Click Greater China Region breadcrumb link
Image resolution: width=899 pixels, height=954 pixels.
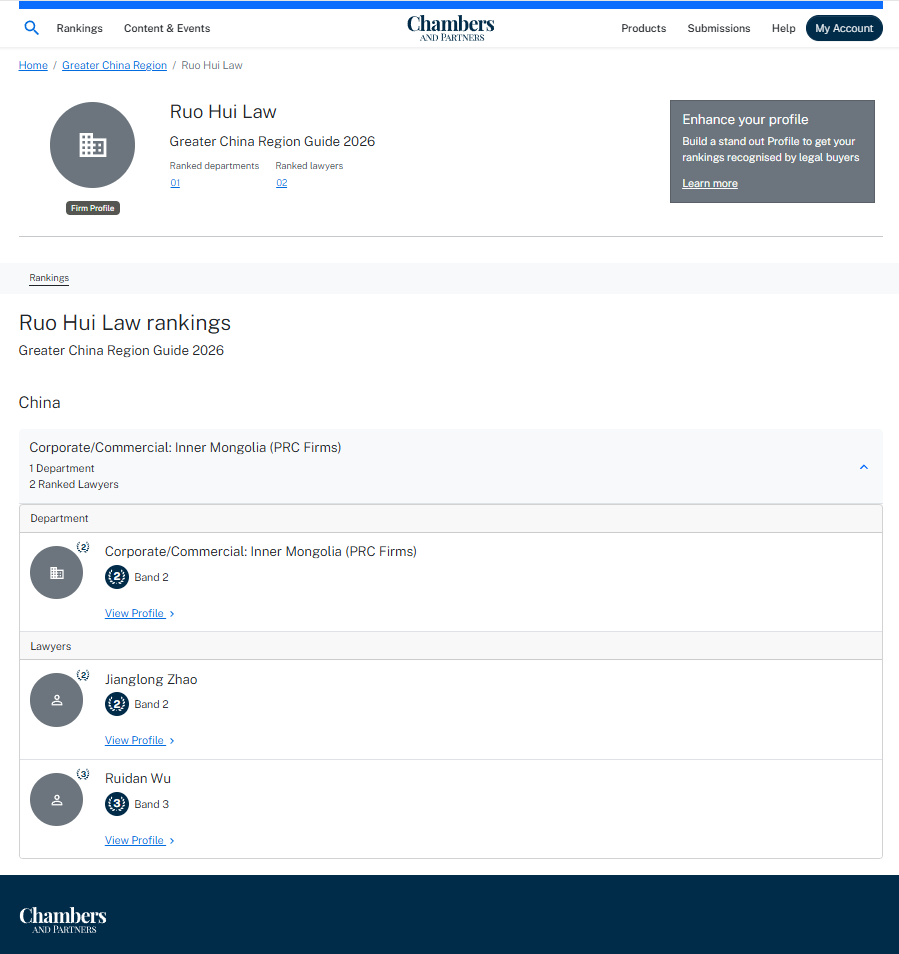pos(114,65)
